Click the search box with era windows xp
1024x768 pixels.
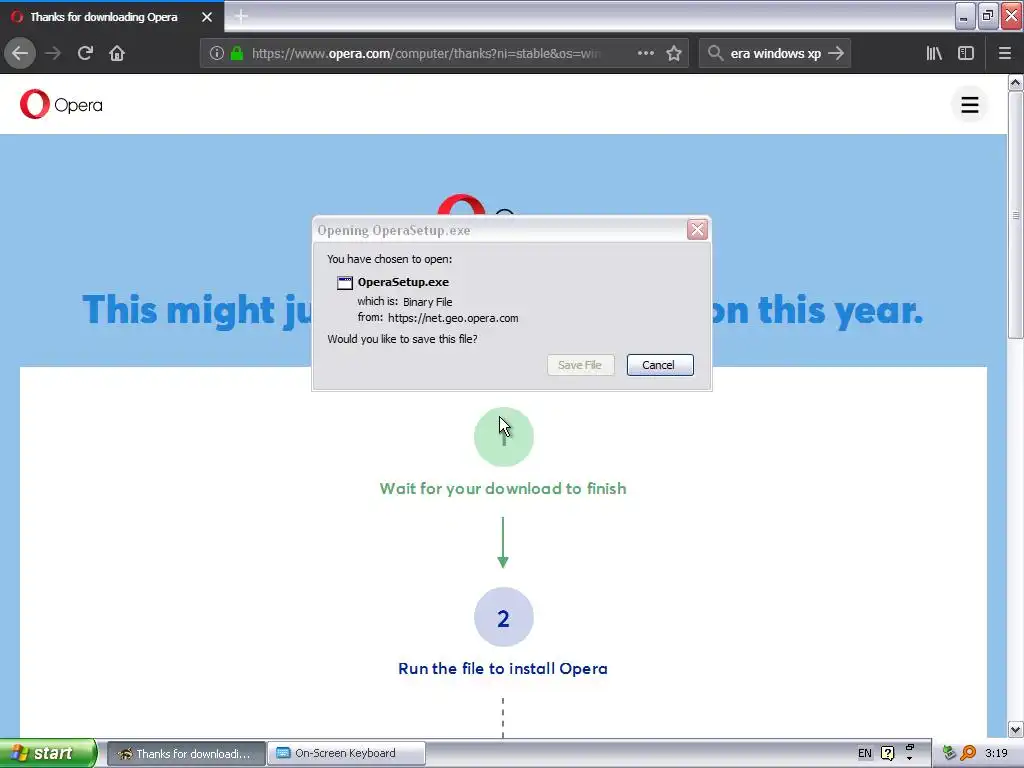coord(775,53)
